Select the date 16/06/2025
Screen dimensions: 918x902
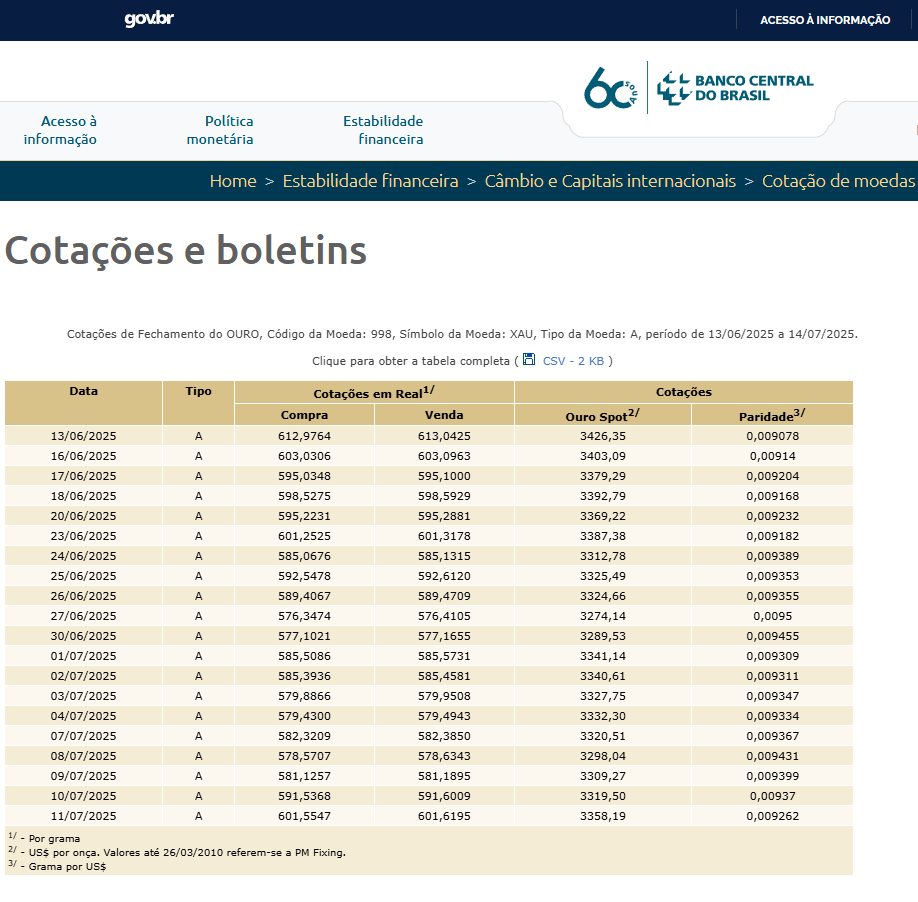(x=84, y=456)
